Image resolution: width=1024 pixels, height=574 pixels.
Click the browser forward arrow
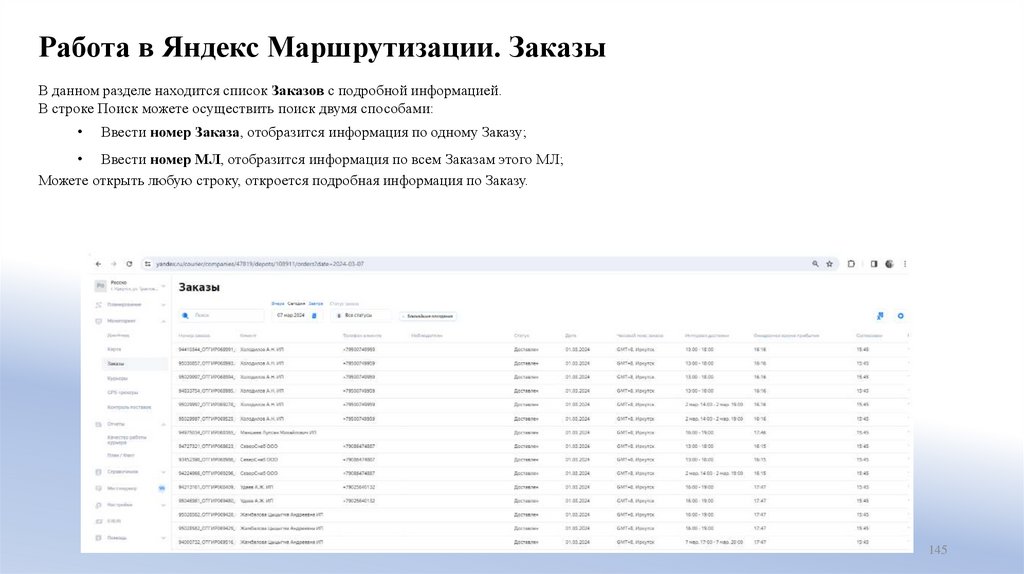(114, 264)
